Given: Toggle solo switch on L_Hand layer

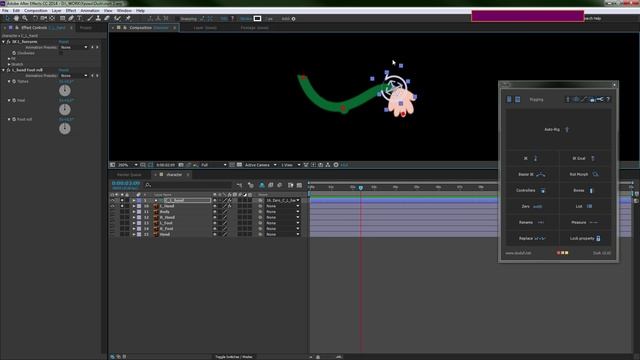Looking at the screenshot, I should 122,206.
